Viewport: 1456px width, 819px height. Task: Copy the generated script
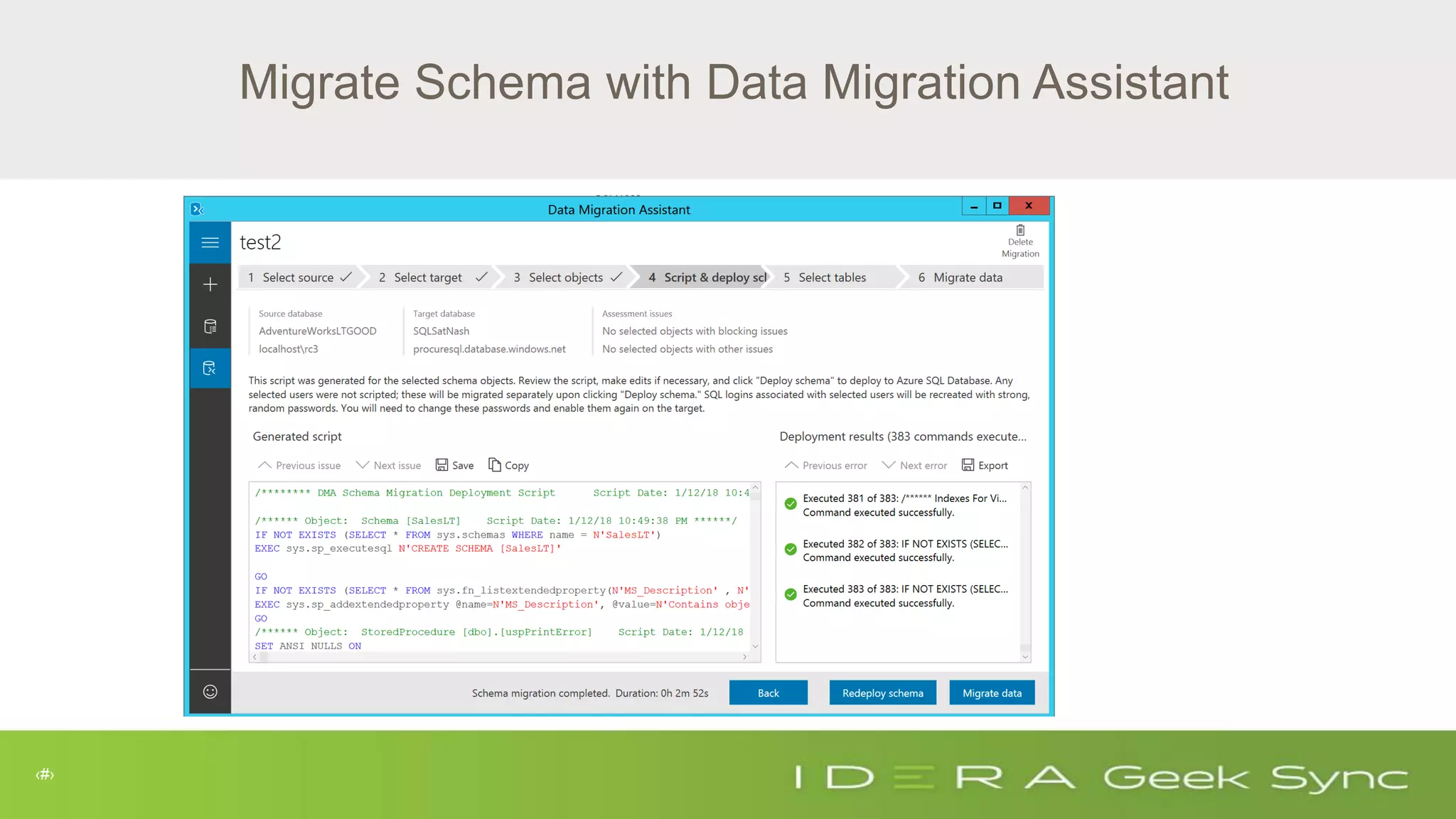(508, 465)
